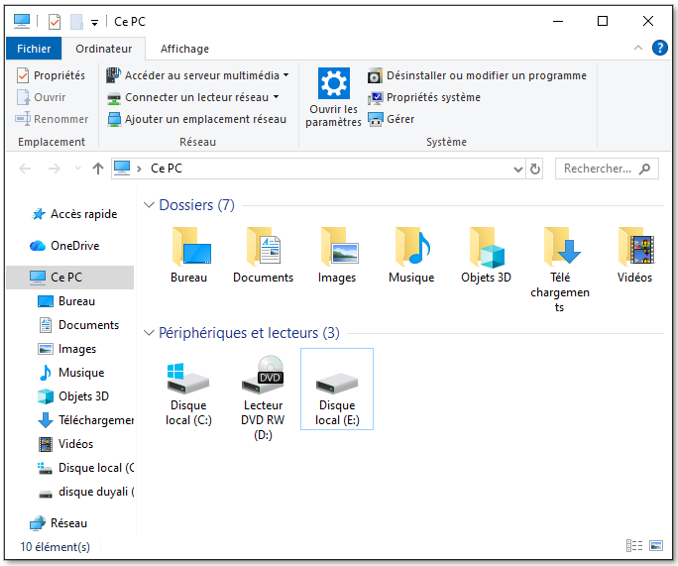Collapse the Périphériques et lecteurs group
Screen dimensions: 678x566
150,333
